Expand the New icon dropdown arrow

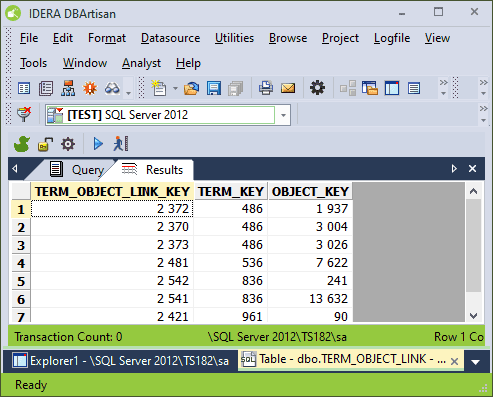coord(175,88)
